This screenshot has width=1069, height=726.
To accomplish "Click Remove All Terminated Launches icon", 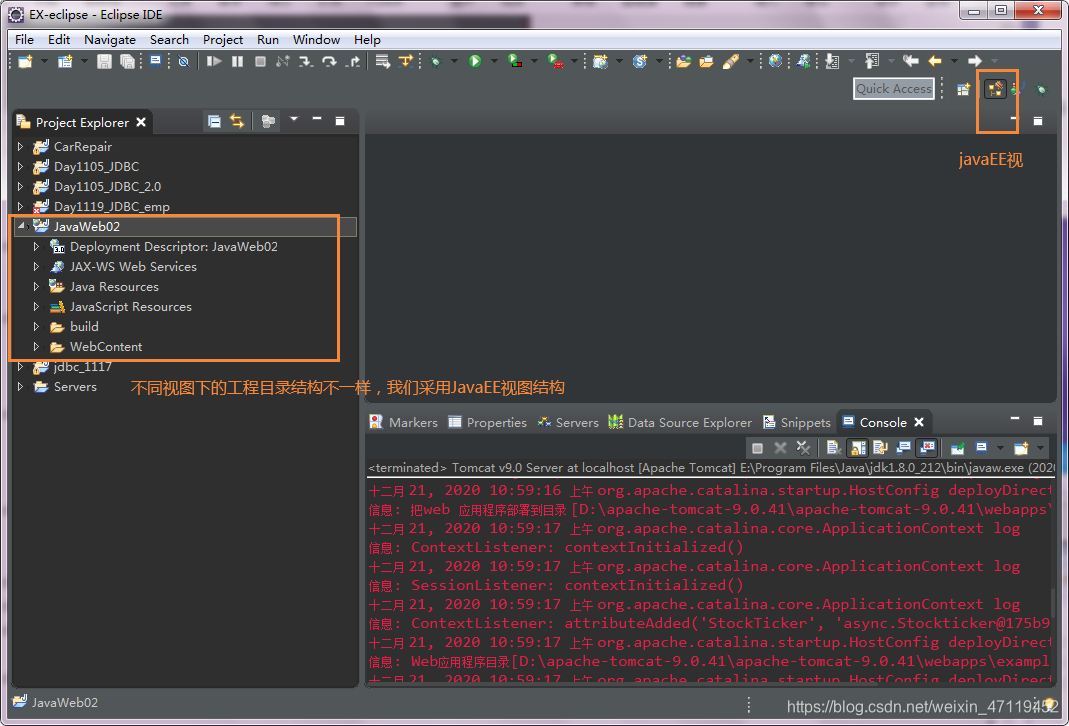I will (x=803, y=448).
